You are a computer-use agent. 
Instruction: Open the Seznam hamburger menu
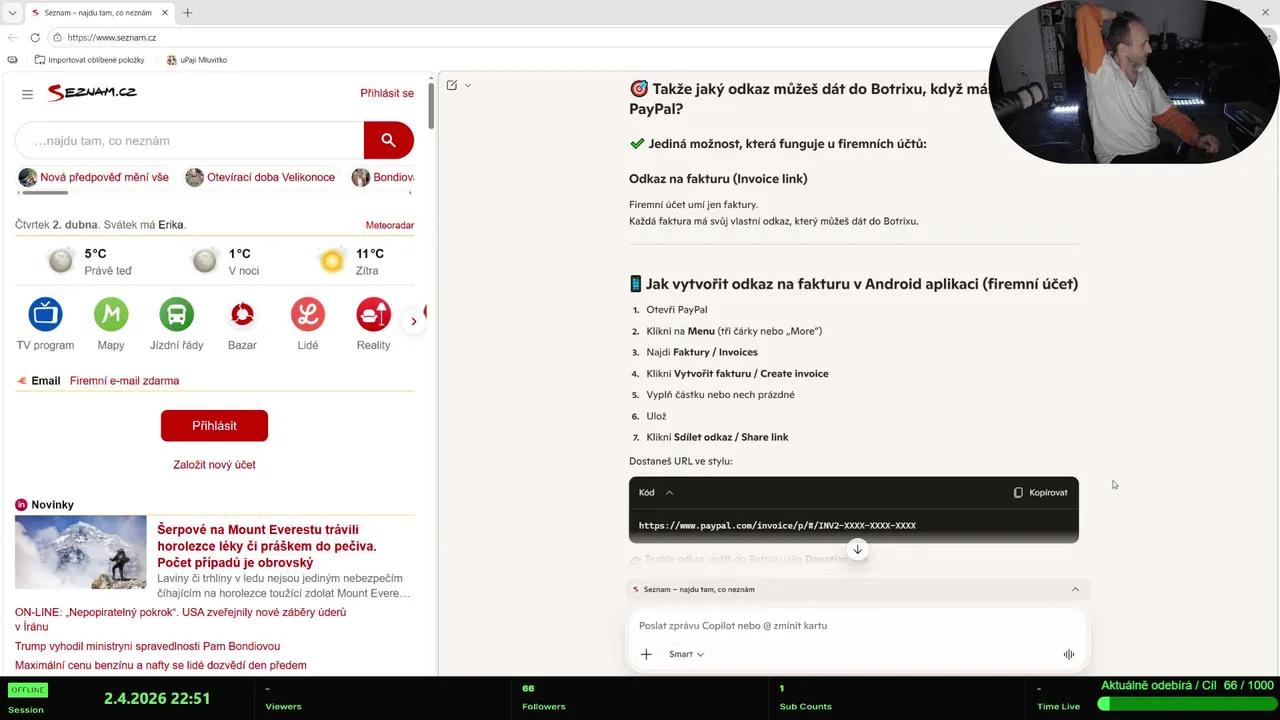(x=27, y=94)
